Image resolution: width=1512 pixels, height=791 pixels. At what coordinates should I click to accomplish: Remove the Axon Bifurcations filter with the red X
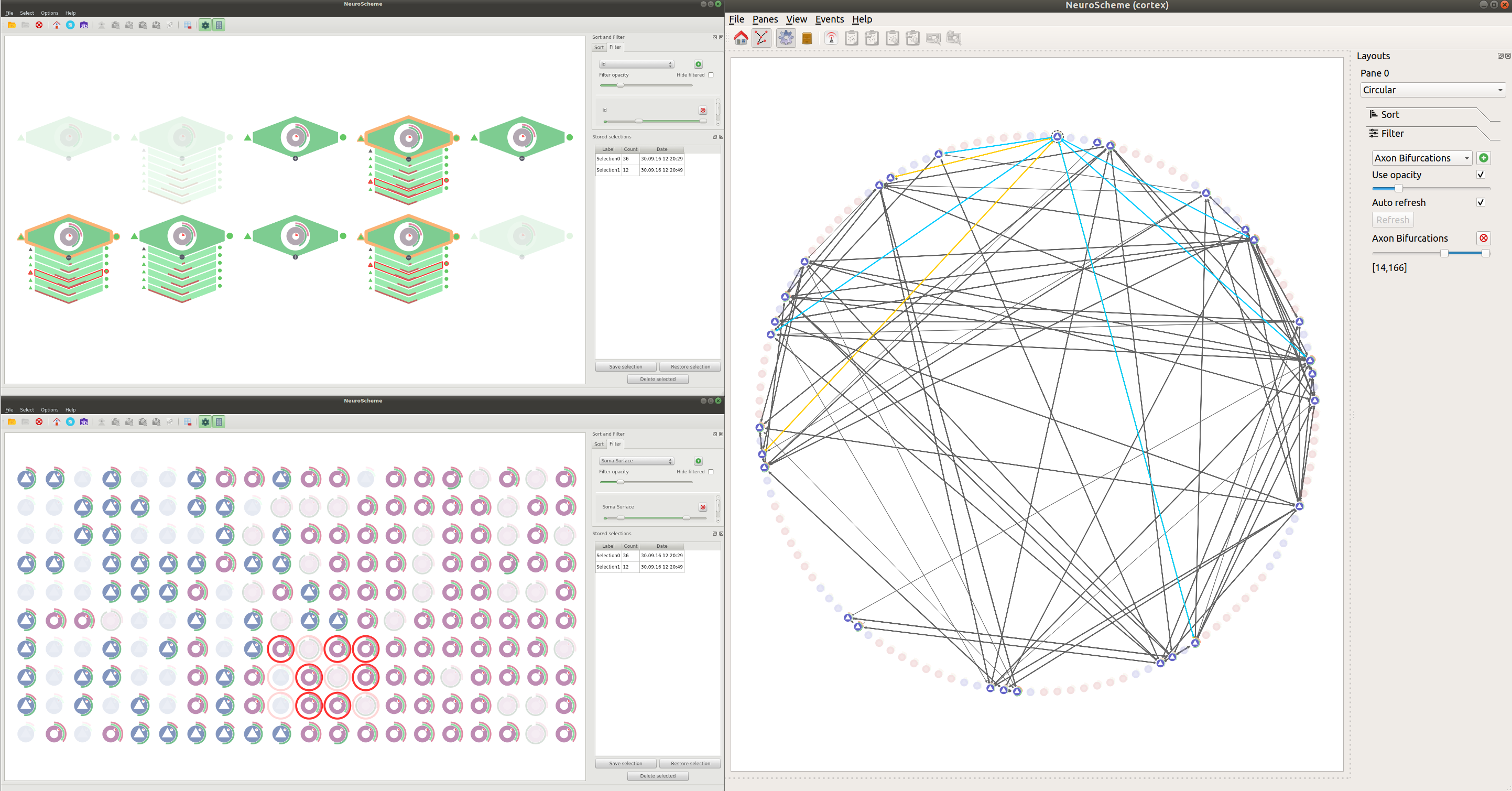1483,238
